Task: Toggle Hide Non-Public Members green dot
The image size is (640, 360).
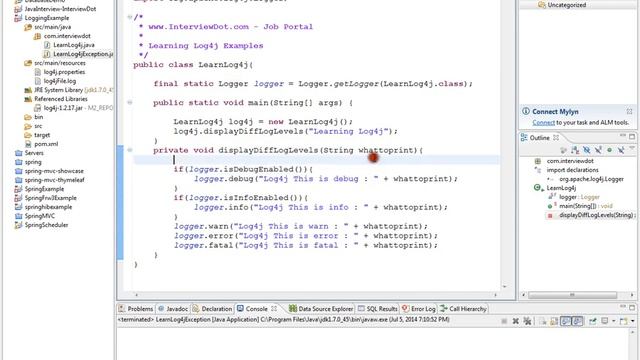Action: (609, 150)
